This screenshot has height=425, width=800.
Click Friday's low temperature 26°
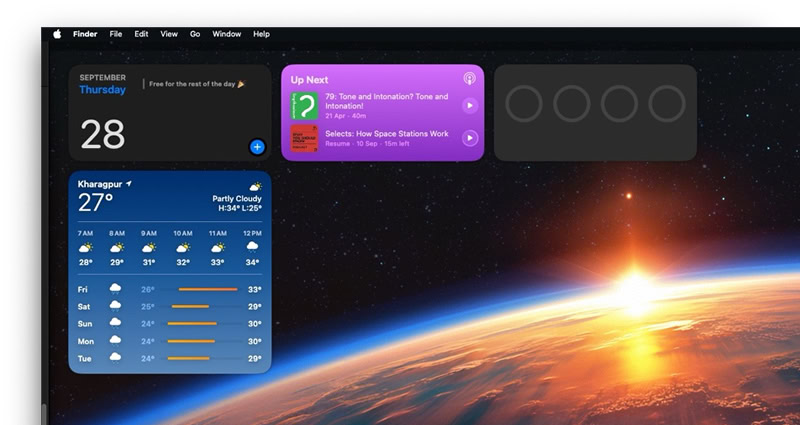click(x=147, y=290)
